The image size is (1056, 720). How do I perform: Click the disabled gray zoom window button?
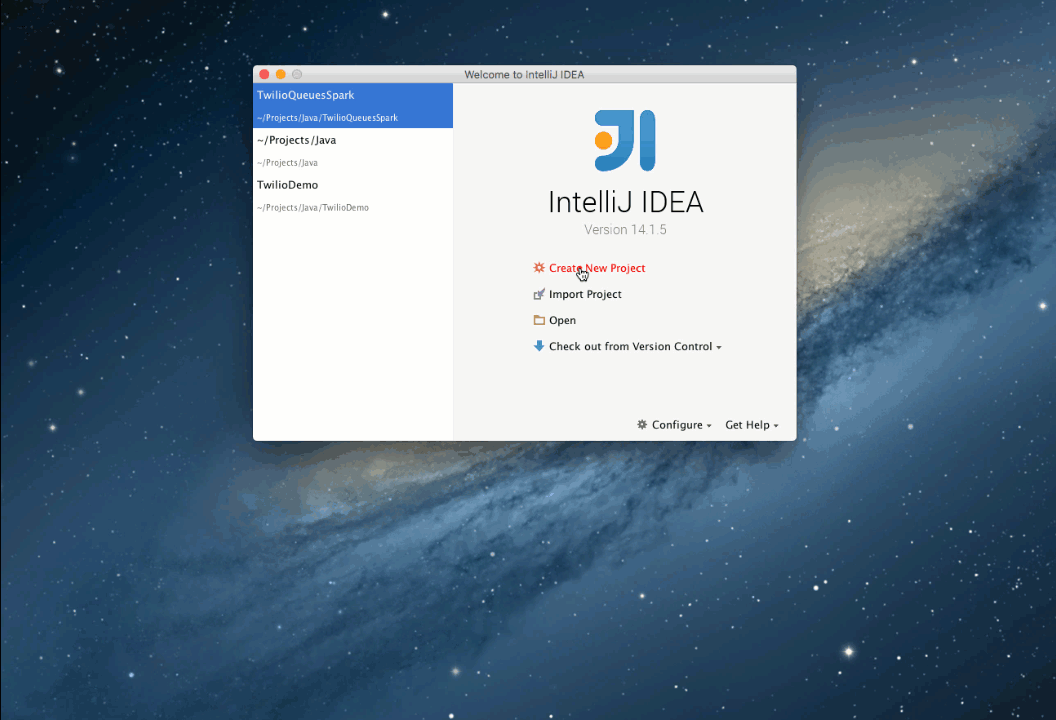(297, 74)
